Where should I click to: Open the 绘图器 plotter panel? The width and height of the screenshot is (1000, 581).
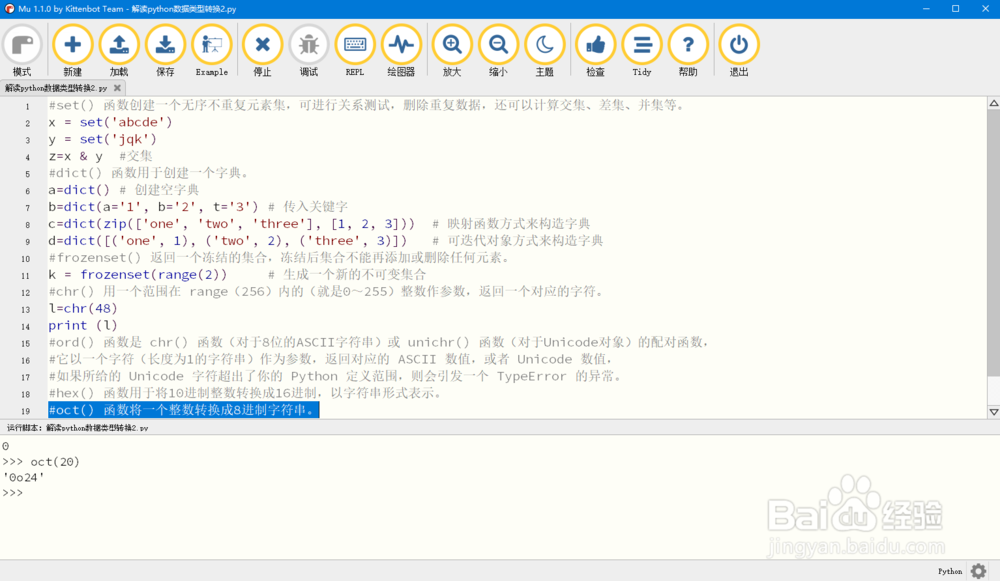pos(400,44)
